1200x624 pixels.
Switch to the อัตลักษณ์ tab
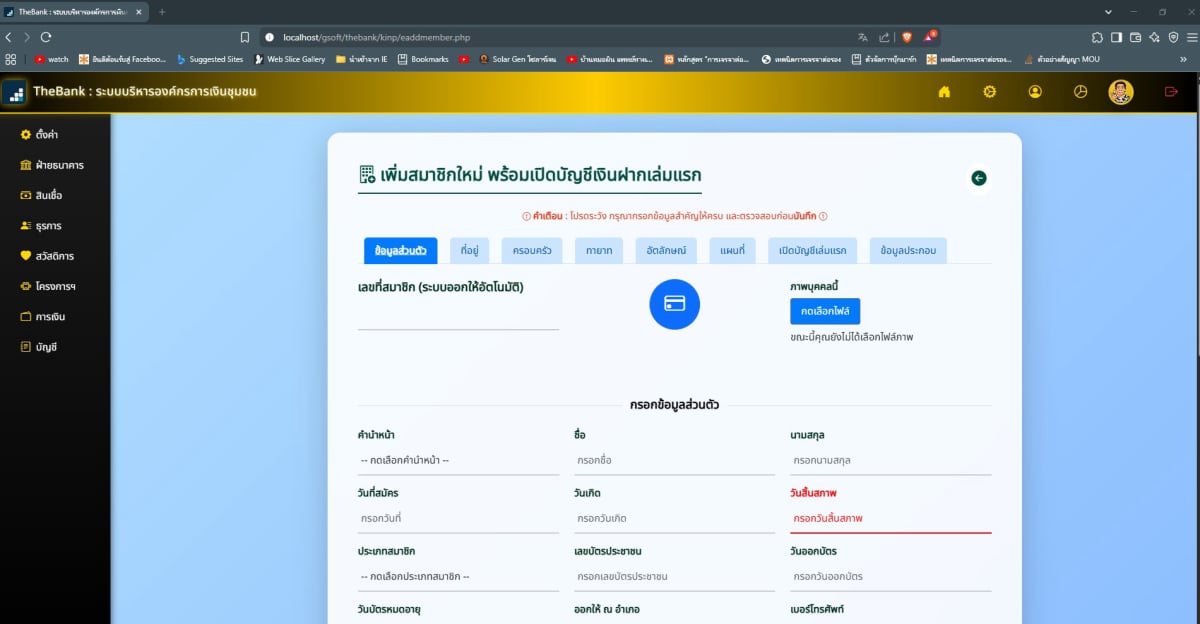pos(666,250)
